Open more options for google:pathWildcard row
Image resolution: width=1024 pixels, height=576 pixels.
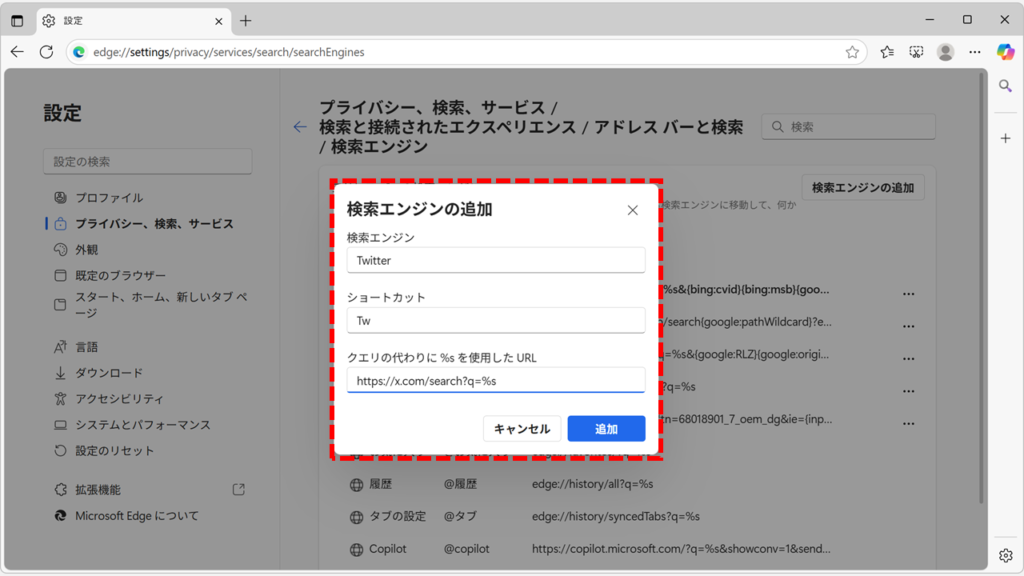coord(908,326)
